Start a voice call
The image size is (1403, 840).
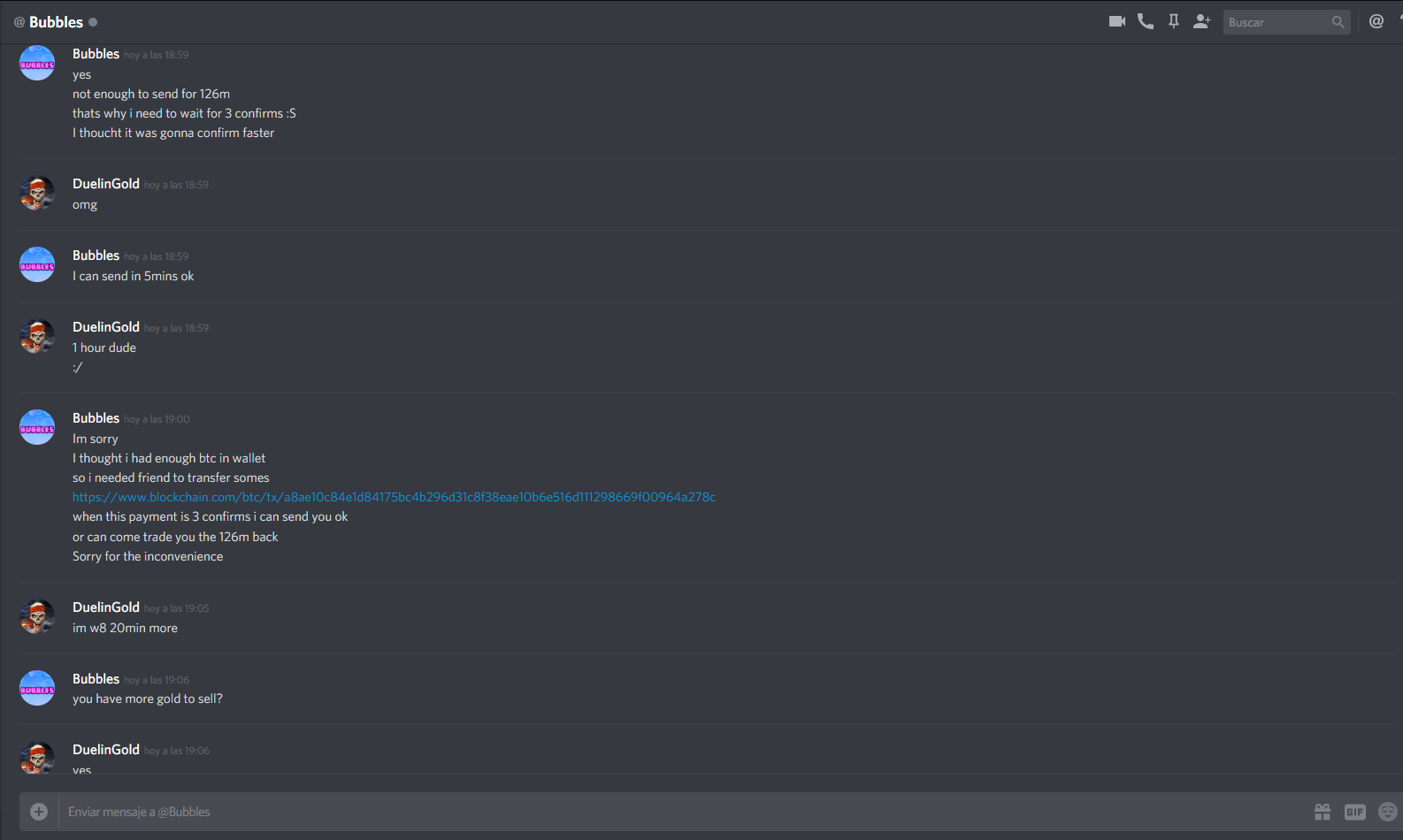1146,21
